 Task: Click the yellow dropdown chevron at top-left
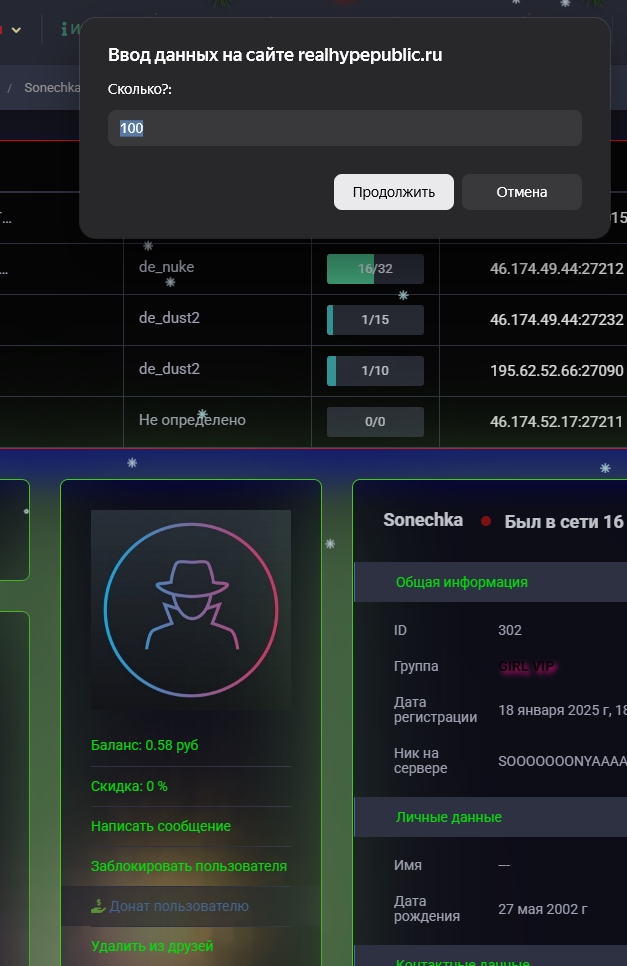tap(16, 30)
